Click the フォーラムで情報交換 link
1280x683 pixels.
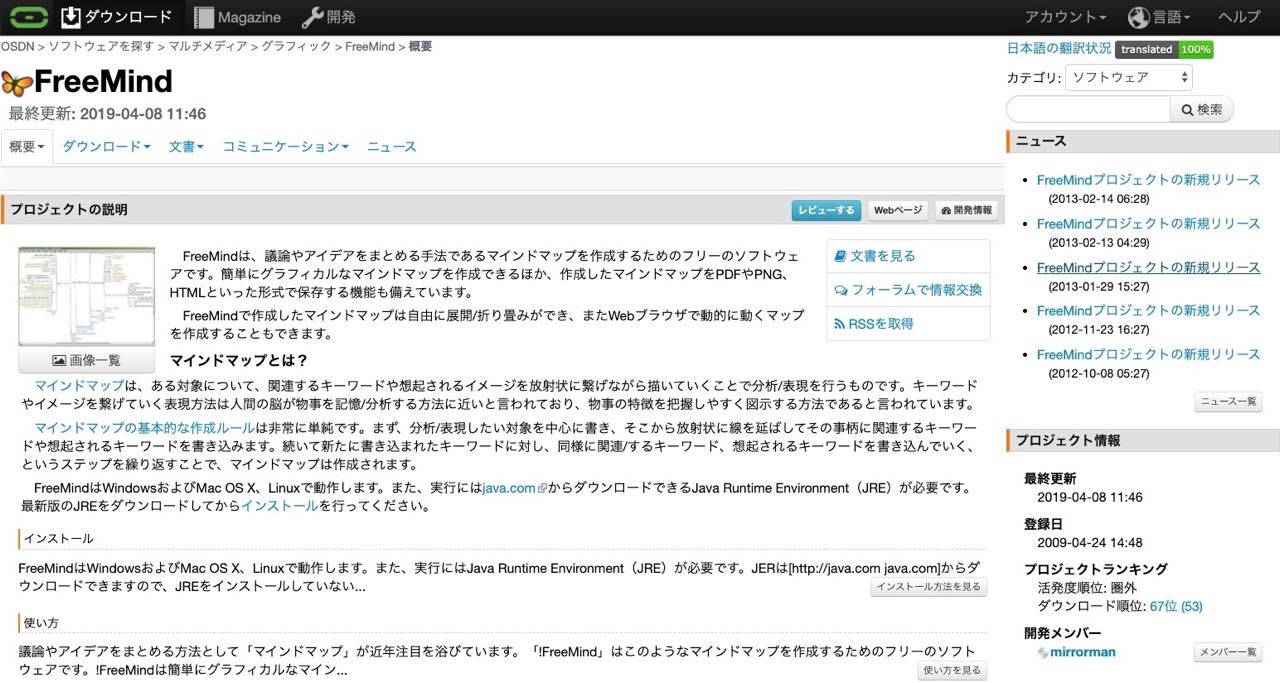pos(916,290)
